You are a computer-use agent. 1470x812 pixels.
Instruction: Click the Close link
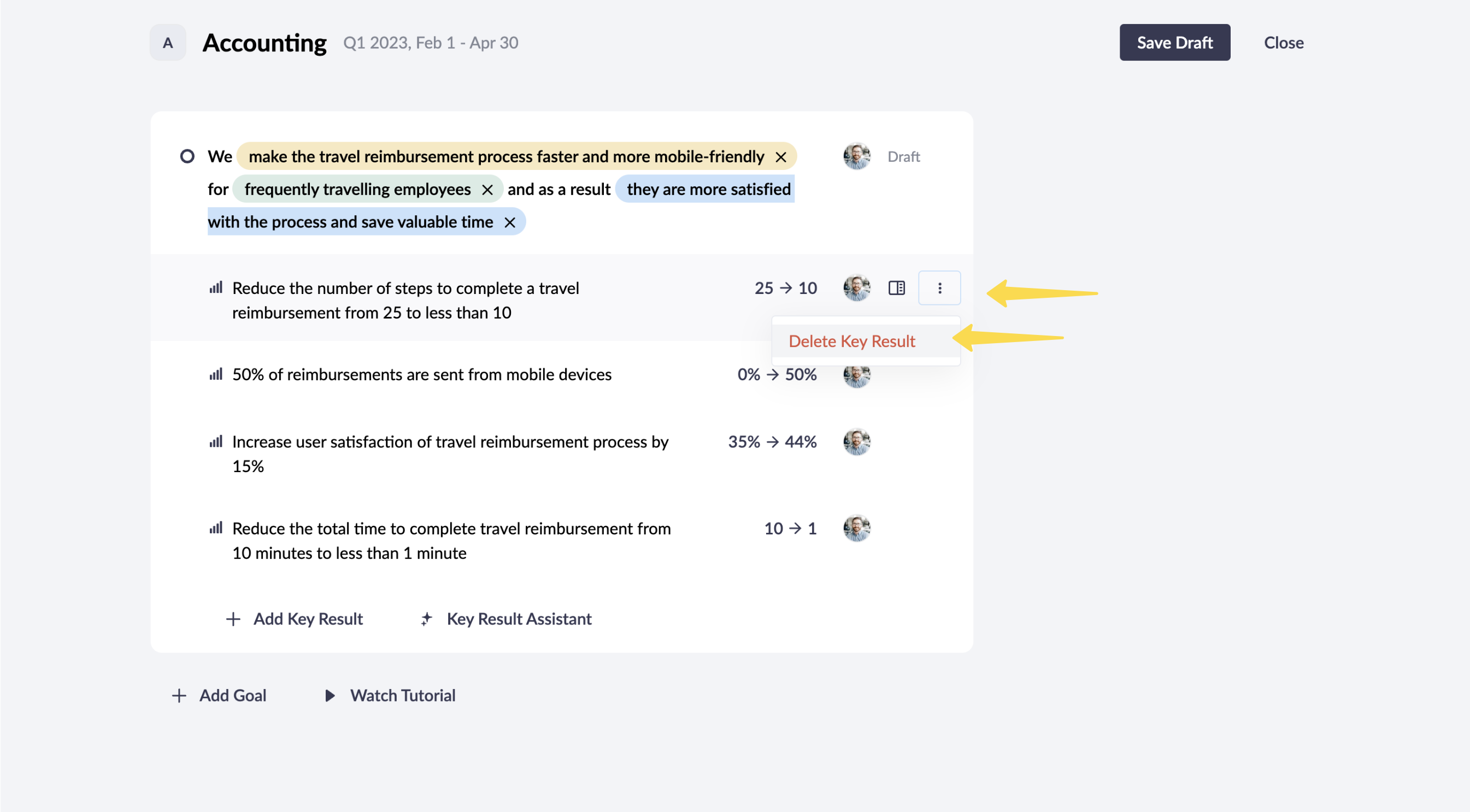click(1284, 43)
